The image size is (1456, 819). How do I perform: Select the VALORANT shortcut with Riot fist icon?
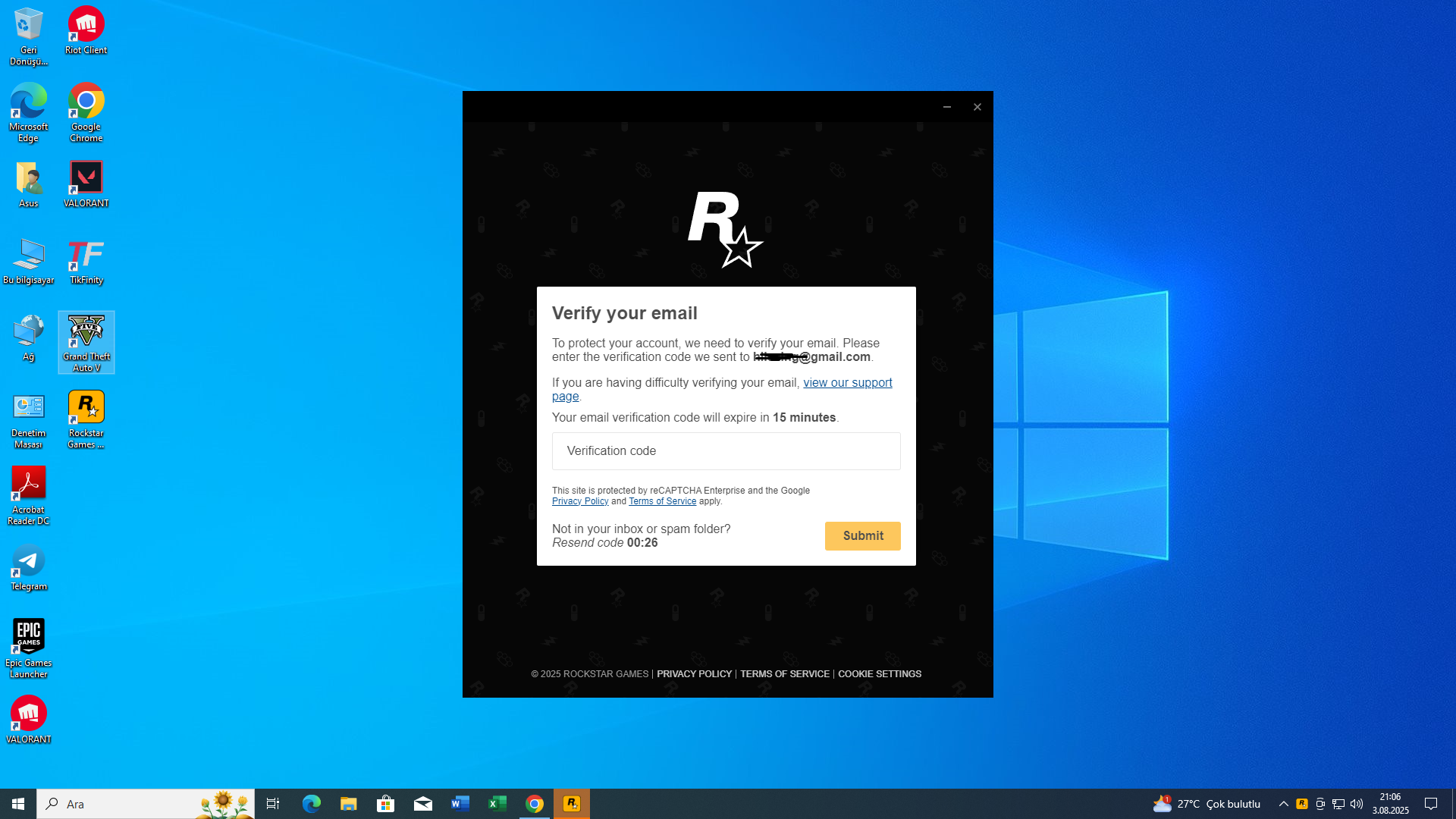pos(28,720)
